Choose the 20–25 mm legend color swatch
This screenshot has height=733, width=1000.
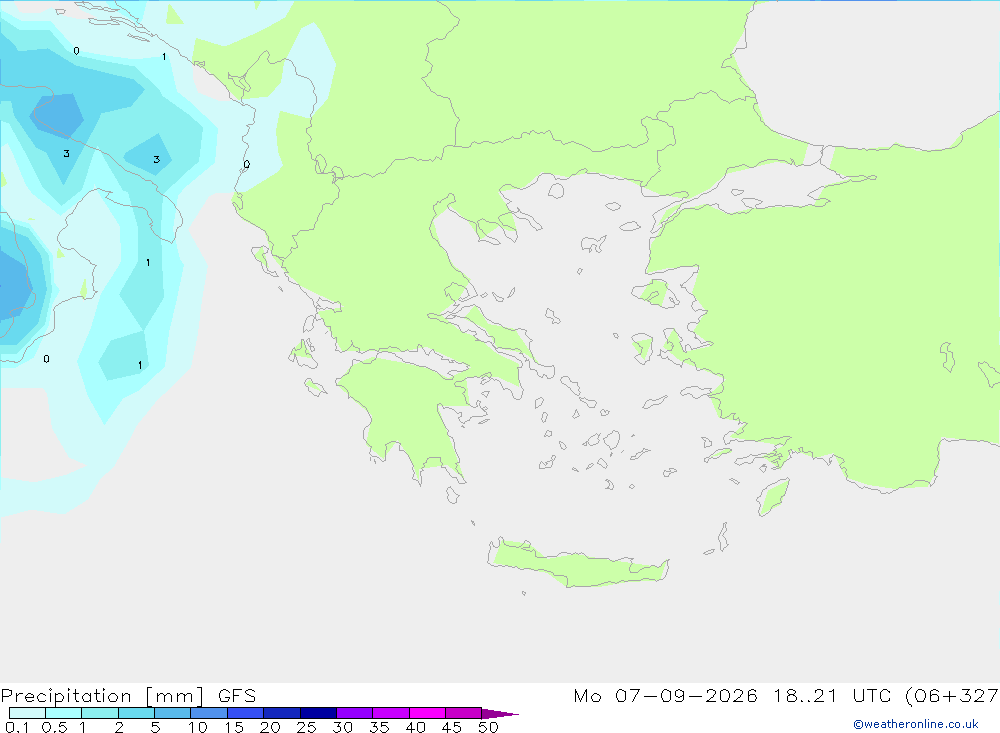[x=282, y=713]
